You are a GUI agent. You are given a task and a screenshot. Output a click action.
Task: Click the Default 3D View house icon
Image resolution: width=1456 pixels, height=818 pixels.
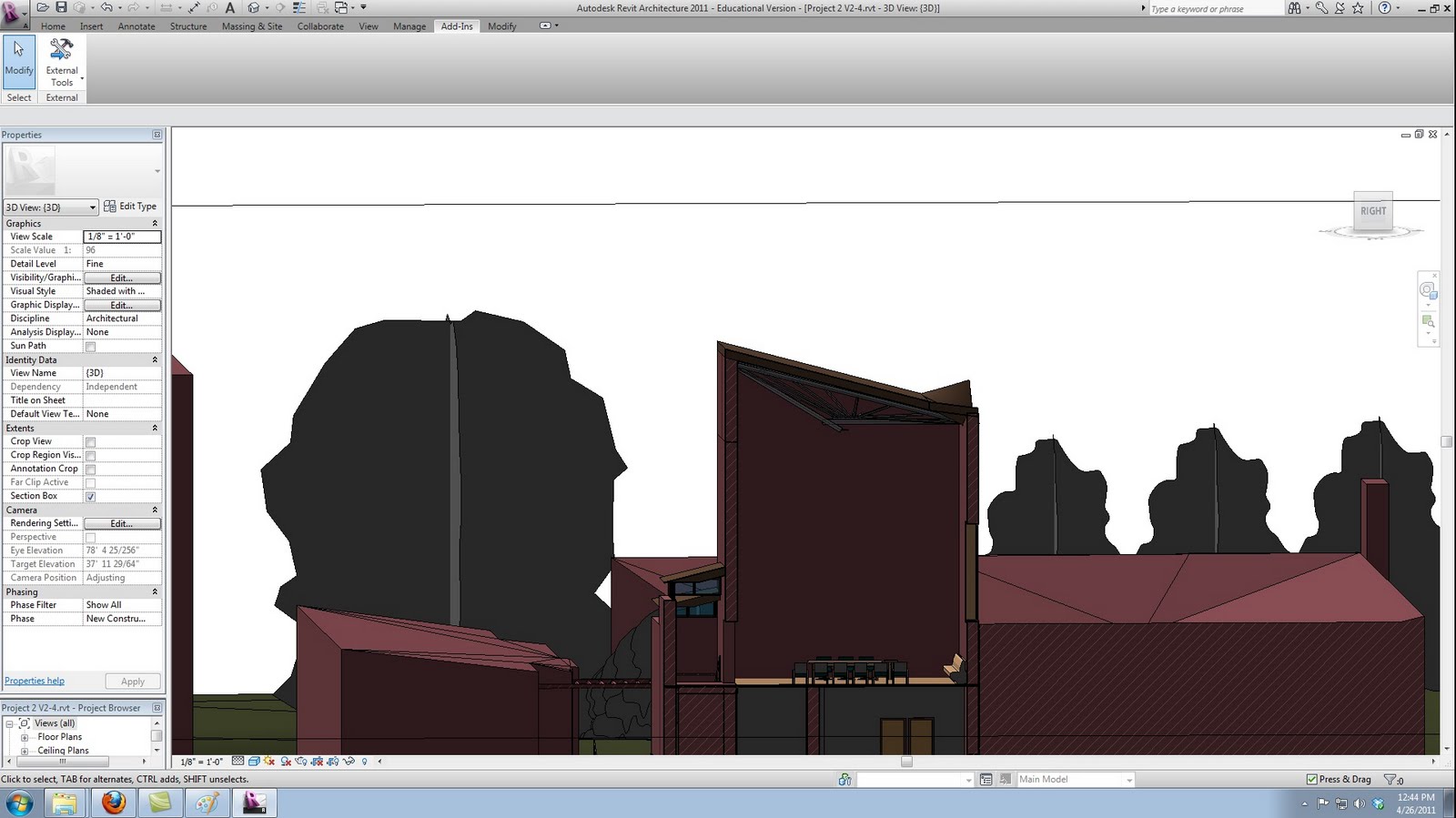[x=254, y=7]
